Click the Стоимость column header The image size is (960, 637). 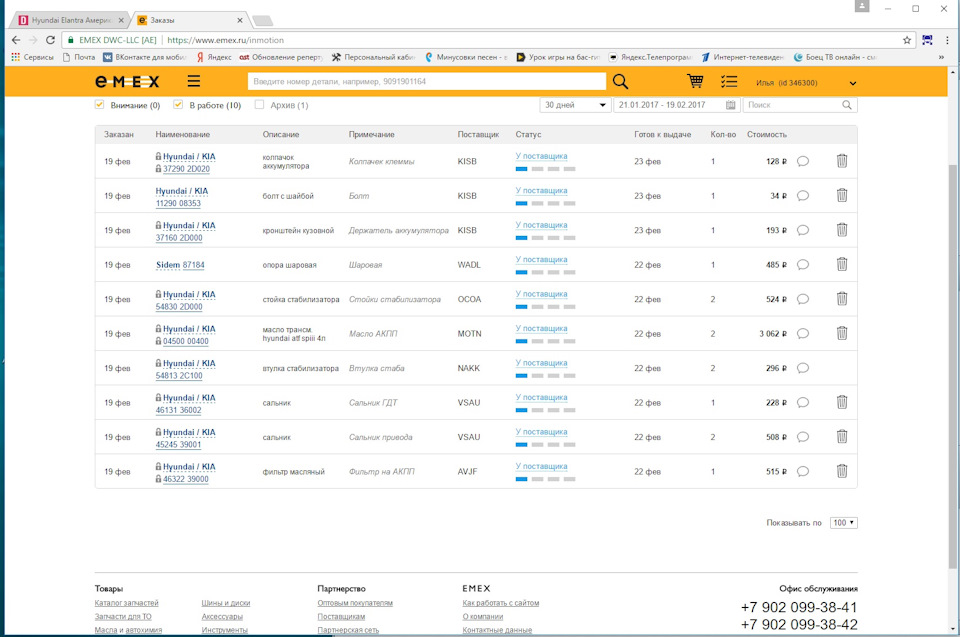pos(767,134)
